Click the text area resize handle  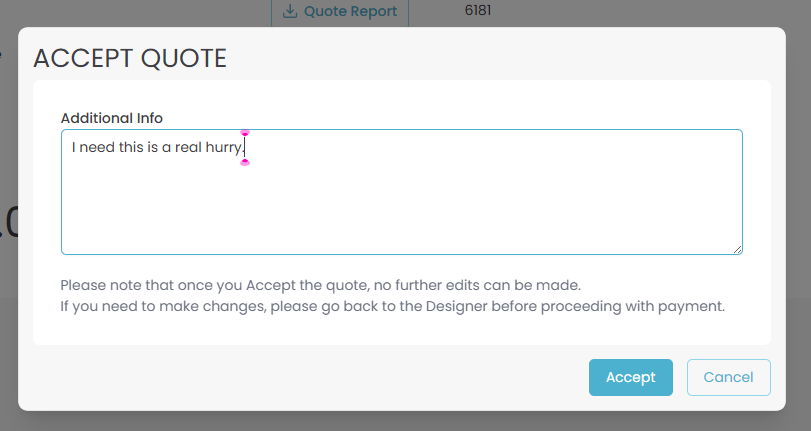pyautogui.click(x=737, y=249)
